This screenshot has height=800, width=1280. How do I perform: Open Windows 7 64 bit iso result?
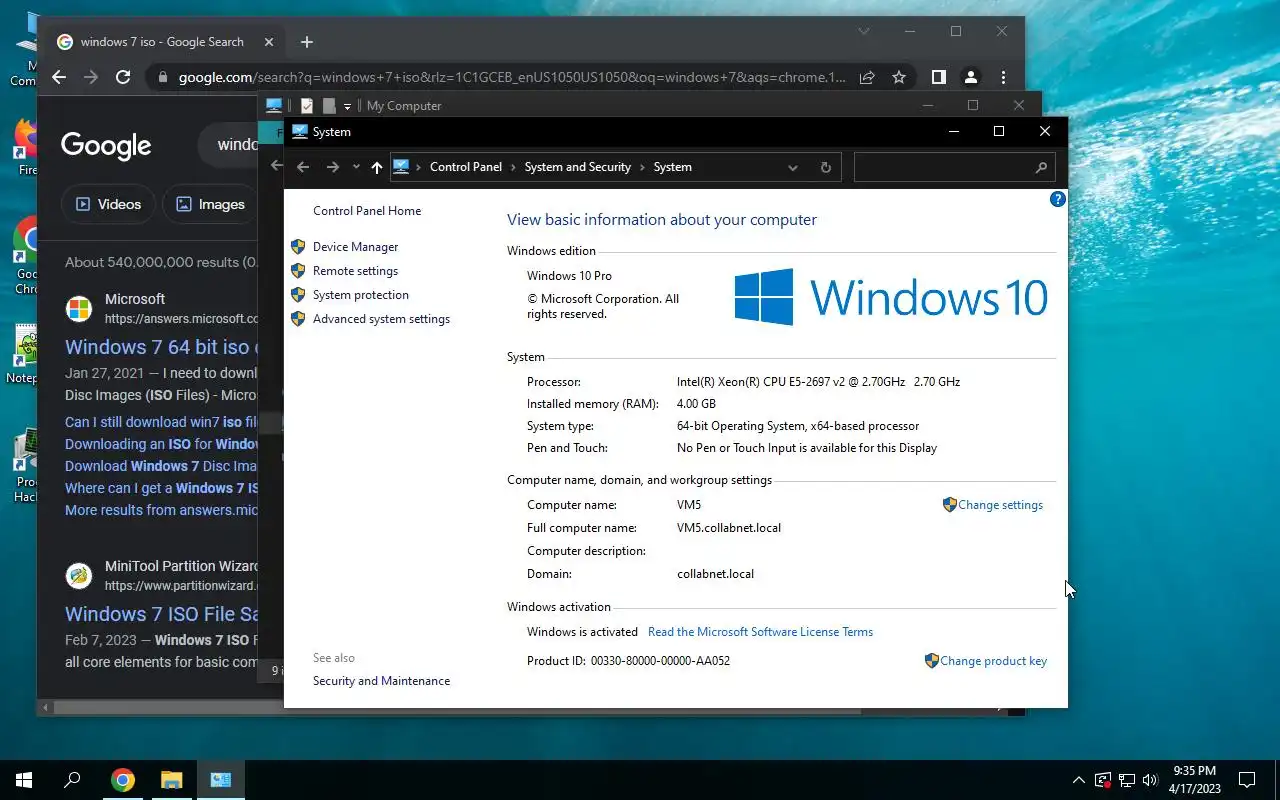point(161,347)
